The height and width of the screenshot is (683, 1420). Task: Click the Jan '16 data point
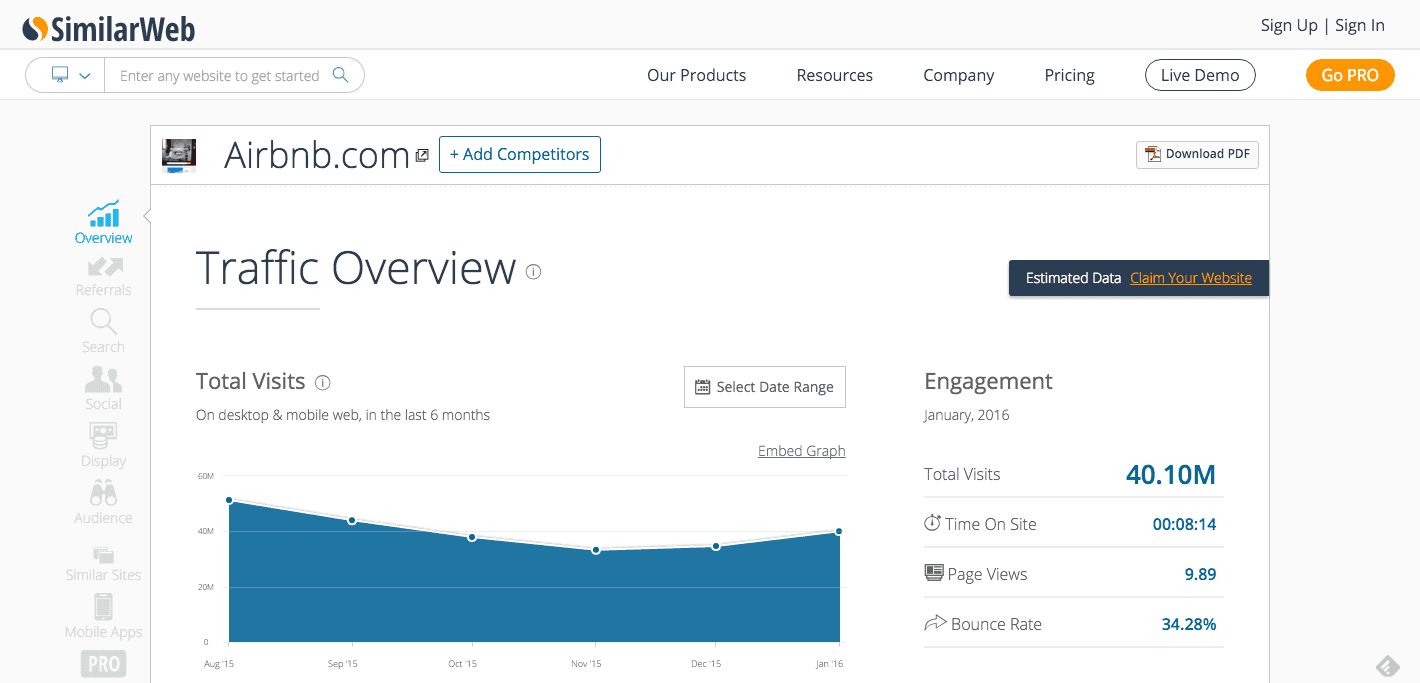pos(838,532)
